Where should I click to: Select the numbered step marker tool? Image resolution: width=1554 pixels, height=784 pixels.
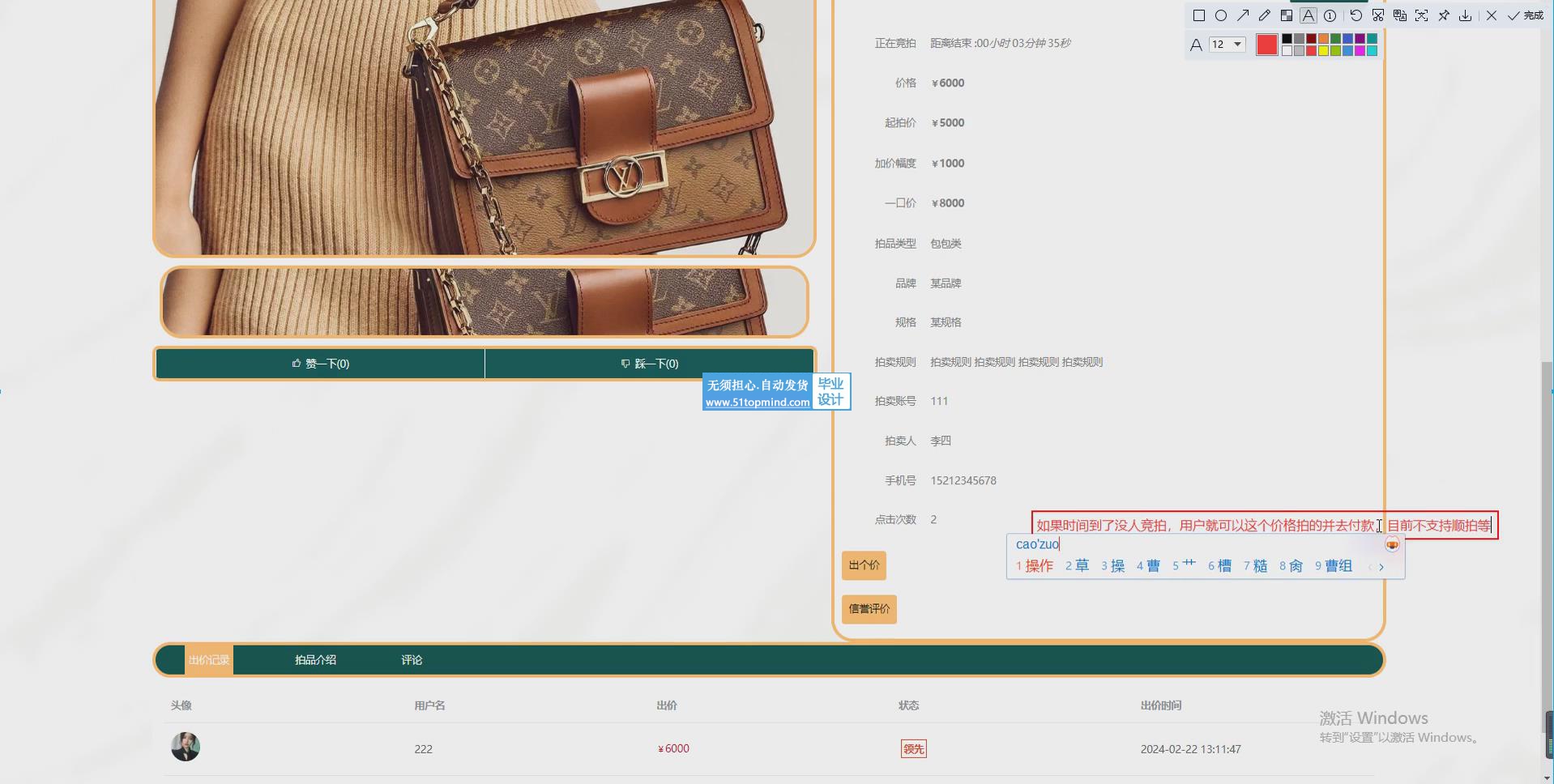pos(1330,15)
